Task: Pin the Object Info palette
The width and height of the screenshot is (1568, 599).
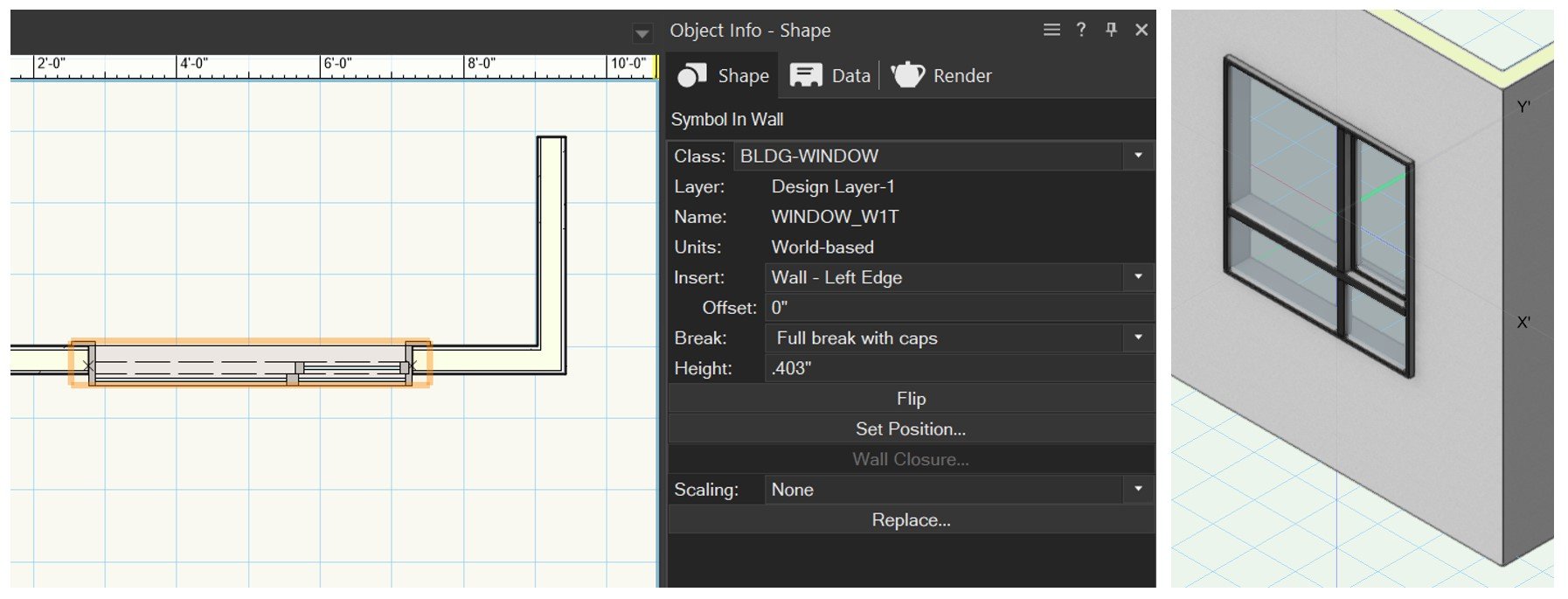Action: (x=1111, y=30)
